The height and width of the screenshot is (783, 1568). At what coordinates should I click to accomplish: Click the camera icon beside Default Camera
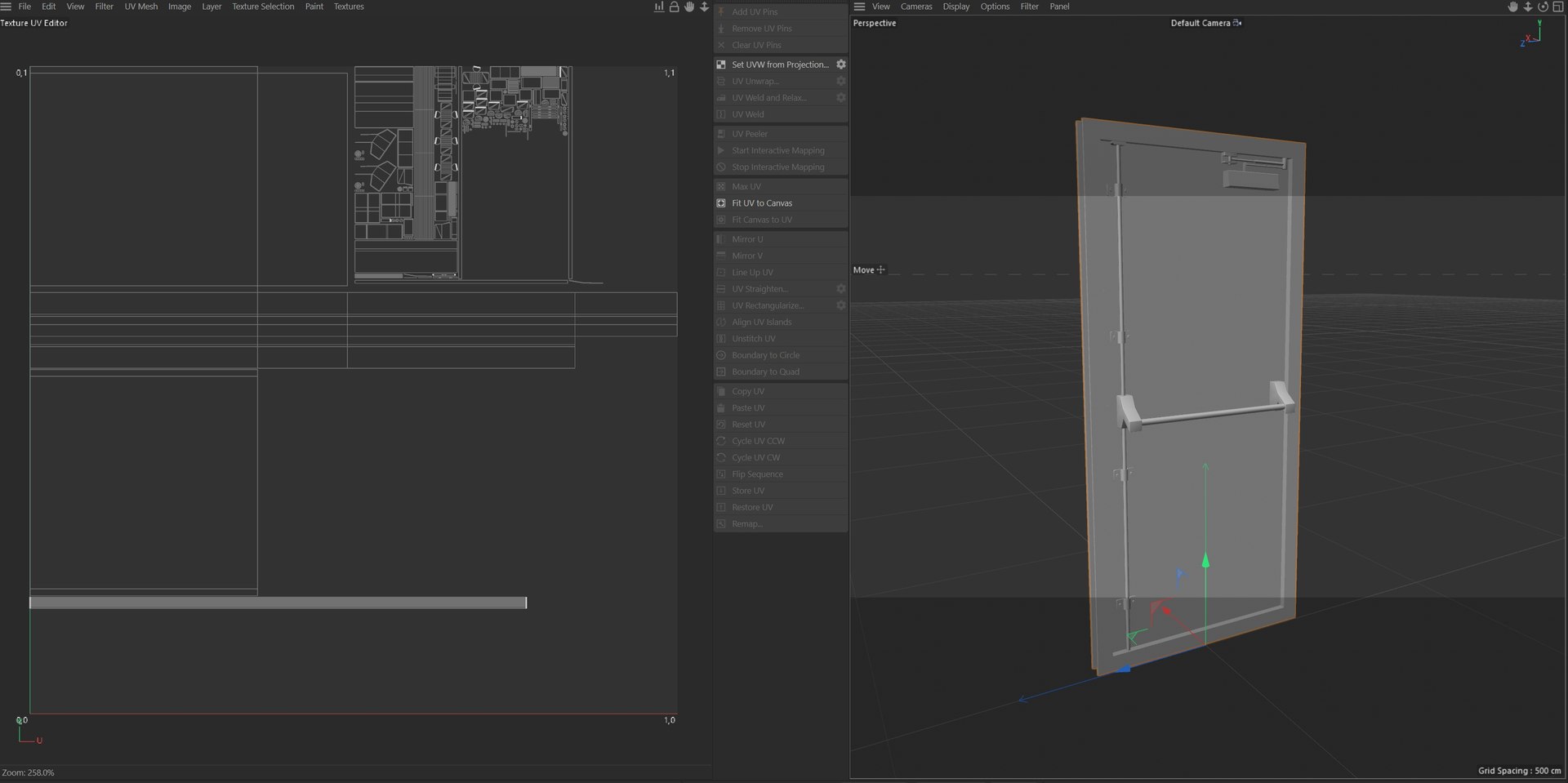tap(1238, 23)
